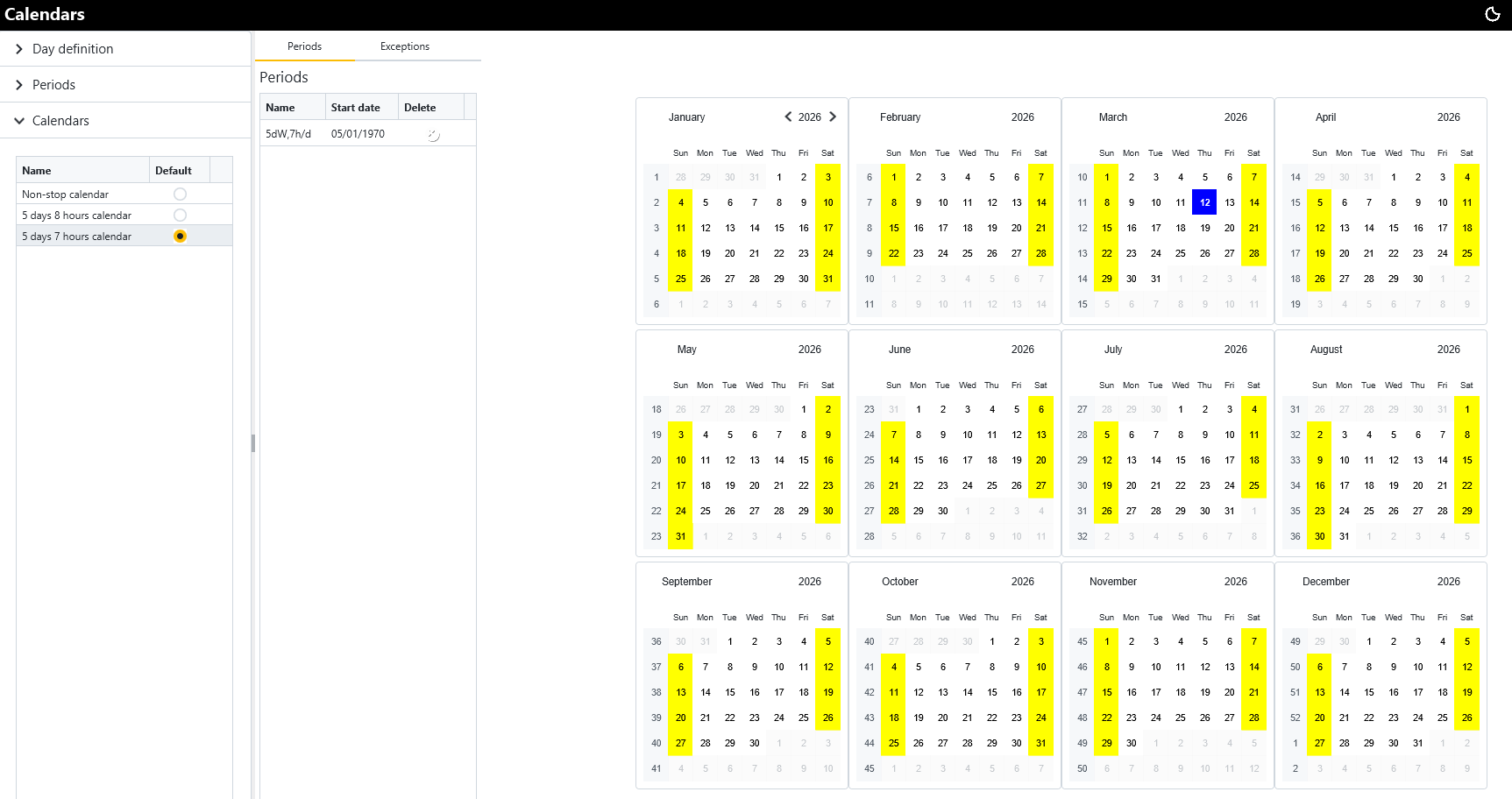Go to previous year using left chevron
1512x799 pixels.
pyautogui.click(x=788, y=117)
